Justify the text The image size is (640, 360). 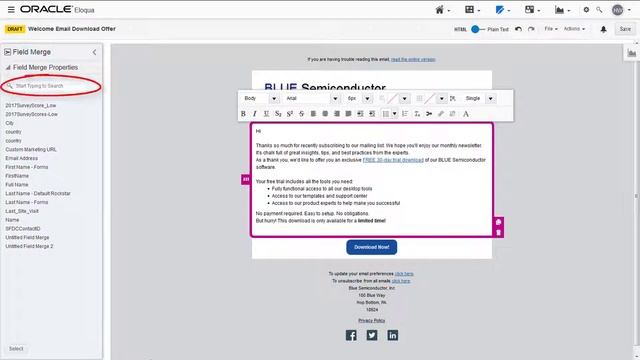coord(348,114)
